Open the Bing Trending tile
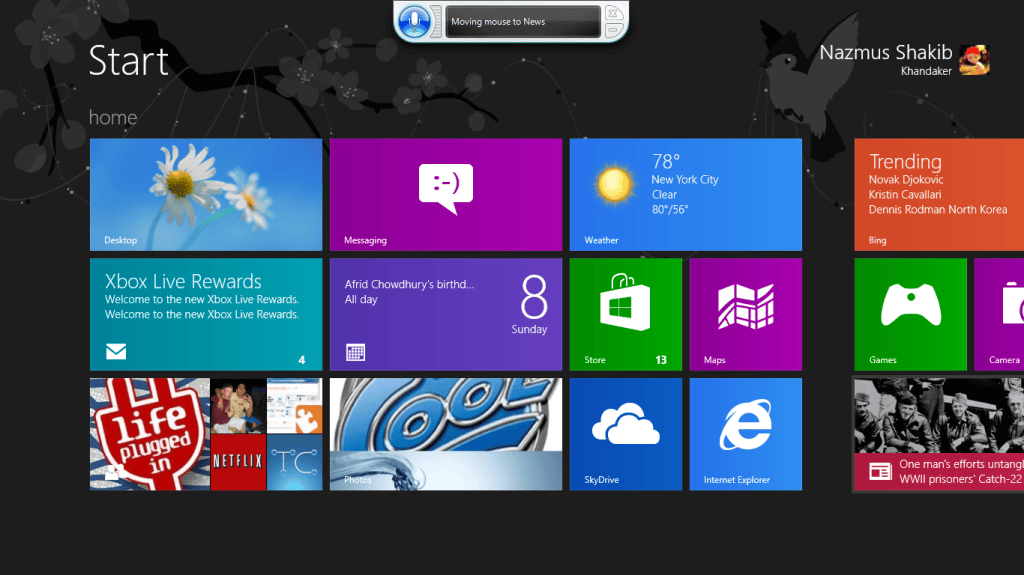This screenshot has height=575, width=1024. click(x=939, y=194)
